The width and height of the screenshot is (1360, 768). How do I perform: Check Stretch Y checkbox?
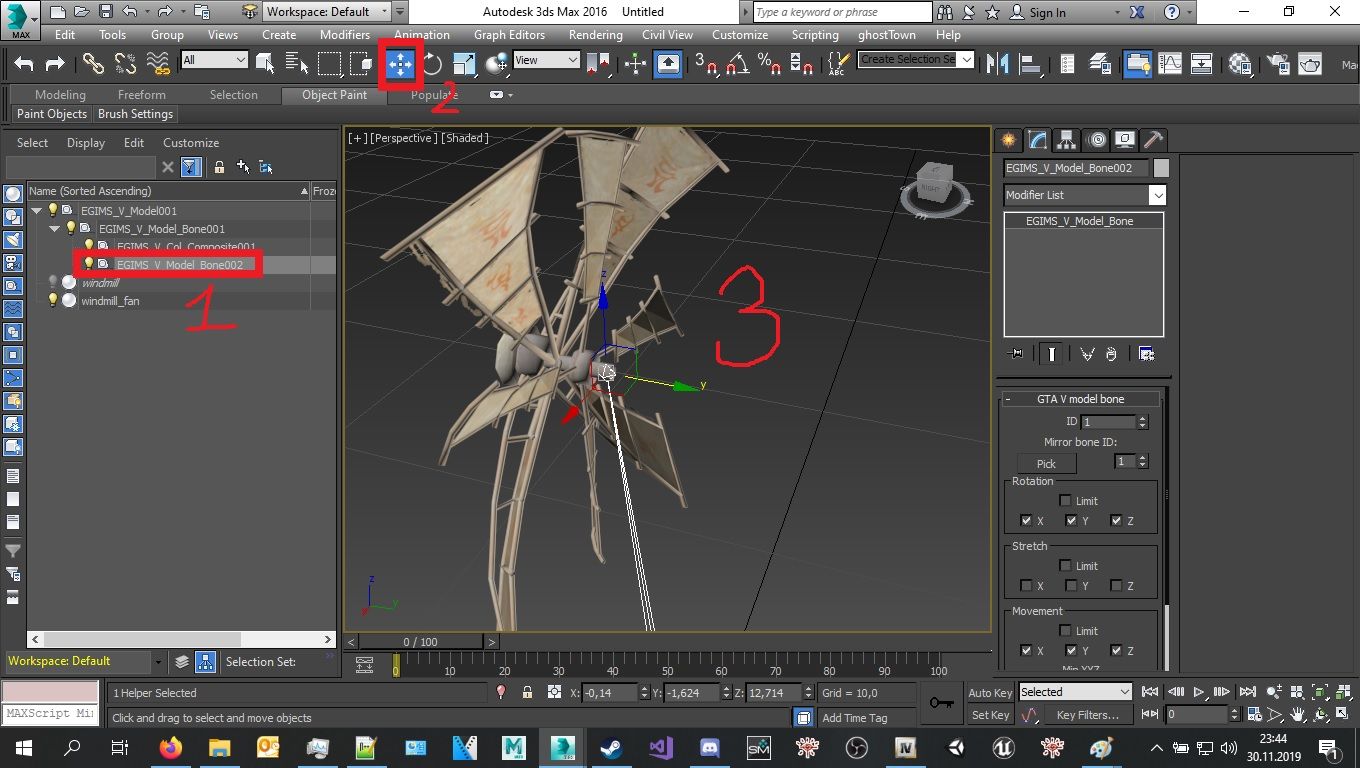pyautogui.click(x=1071, y=585)
